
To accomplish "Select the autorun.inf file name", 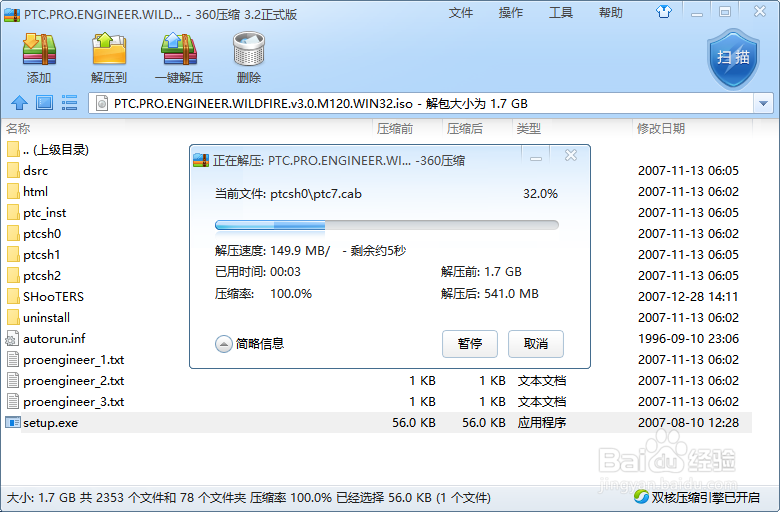I will 54,339.
